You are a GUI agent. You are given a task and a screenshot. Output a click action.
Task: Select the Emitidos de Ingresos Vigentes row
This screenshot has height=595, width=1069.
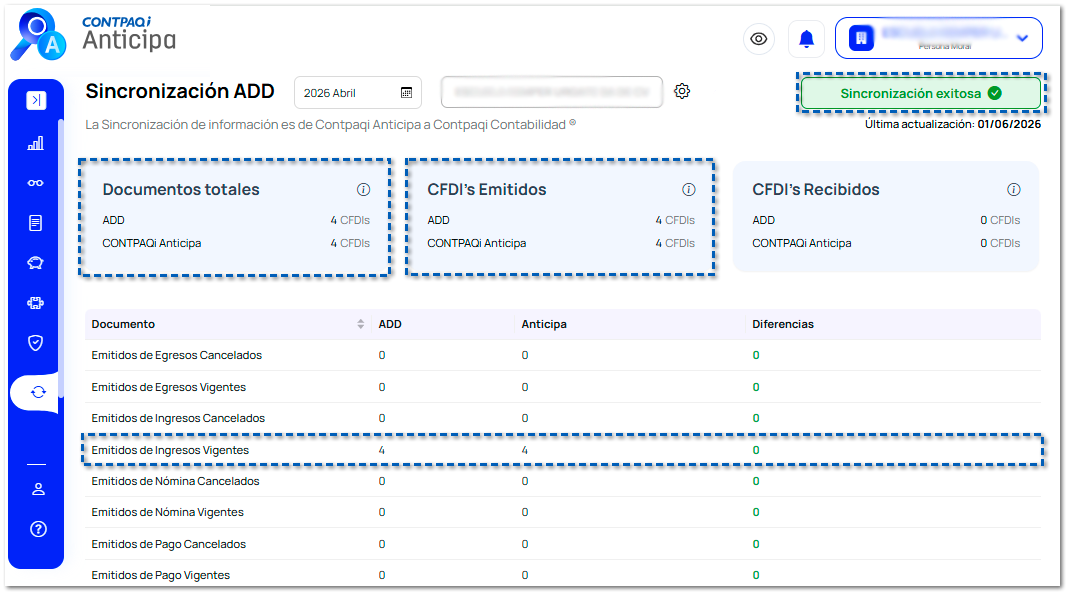563,450
